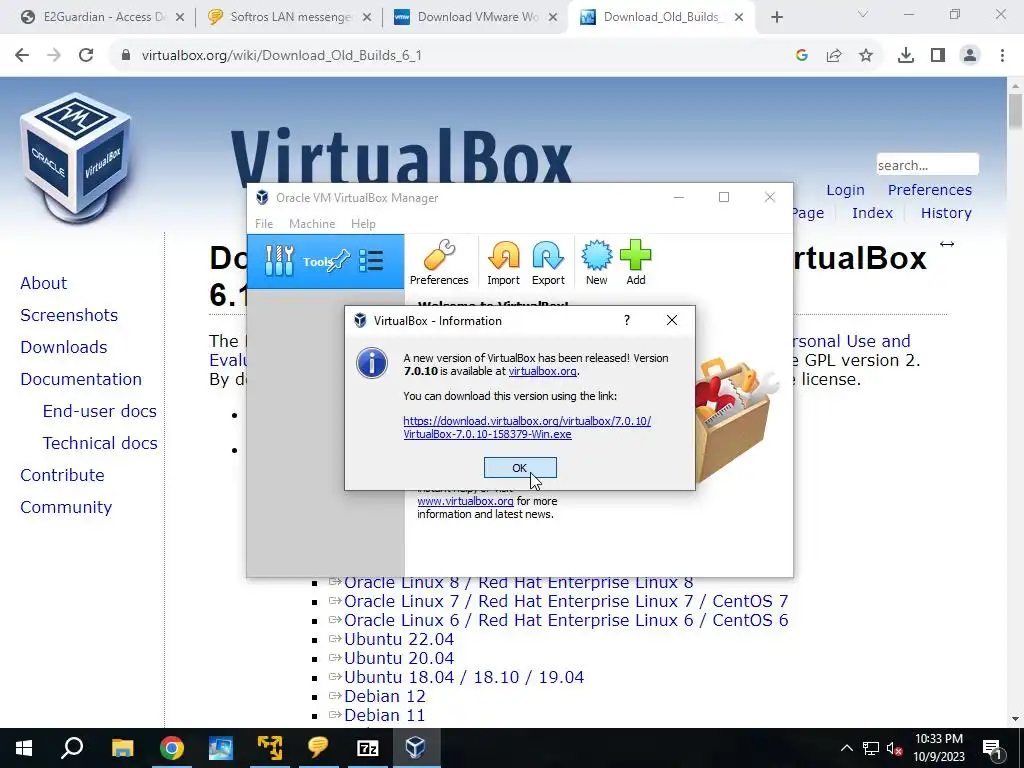Click the Add virtual machine icon
The height and width of the screenshot is (768, 1024).
(x=635, y=263)
